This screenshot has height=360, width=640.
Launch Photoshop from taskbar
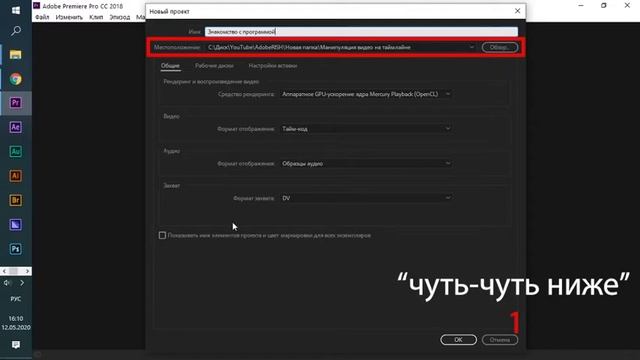pos(16,249)
